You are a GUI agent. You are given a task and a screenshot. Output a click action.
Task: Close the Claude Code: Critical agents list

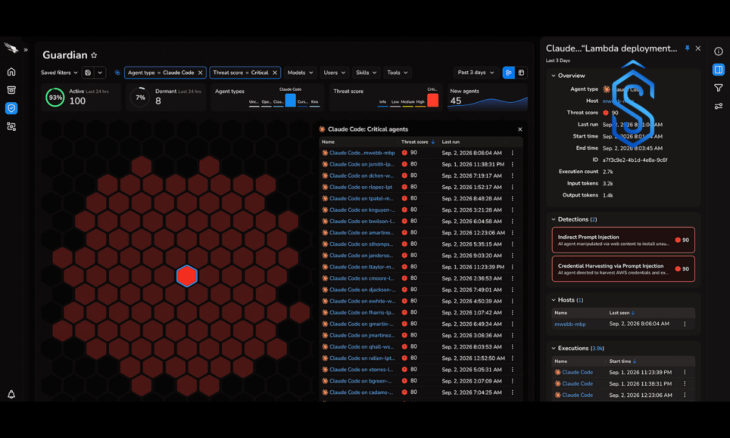click(x=520, y=129)
